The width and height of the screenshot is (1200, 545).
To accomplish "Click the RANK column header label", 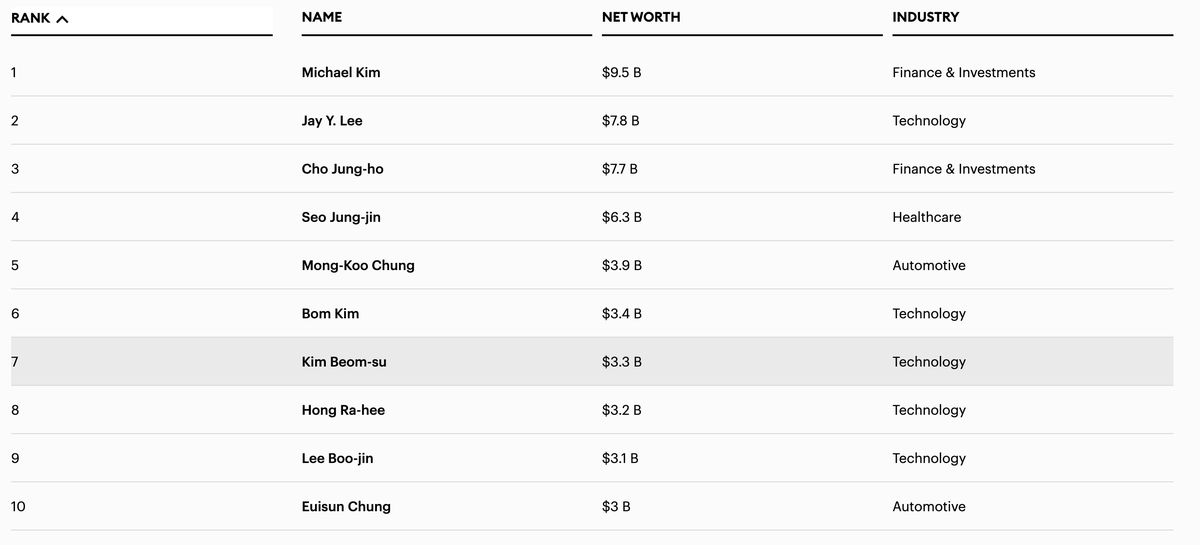I will [x=31, y=18].
